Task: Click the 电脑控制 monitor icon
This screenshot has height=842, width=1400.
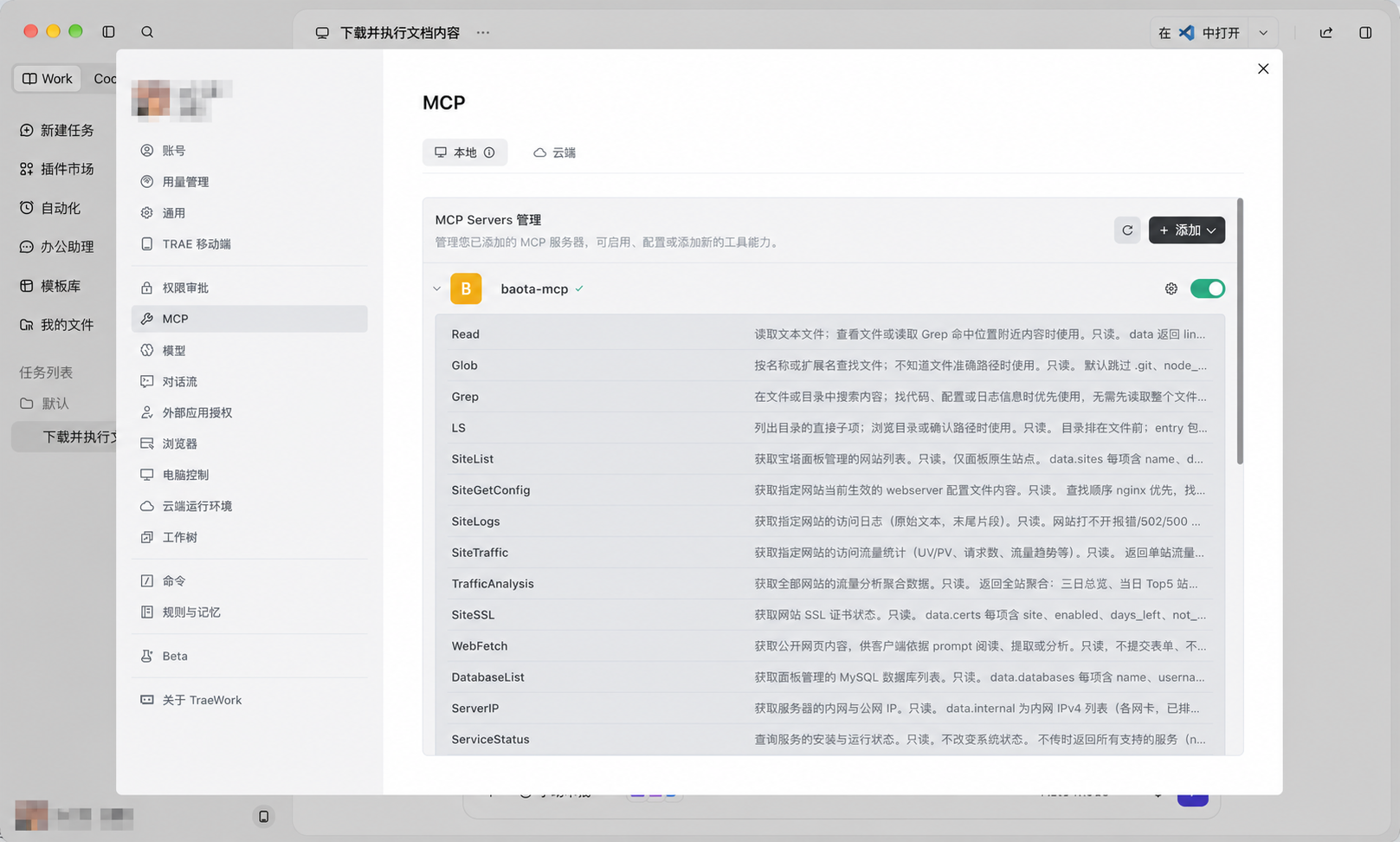Action: coord(147,475)
